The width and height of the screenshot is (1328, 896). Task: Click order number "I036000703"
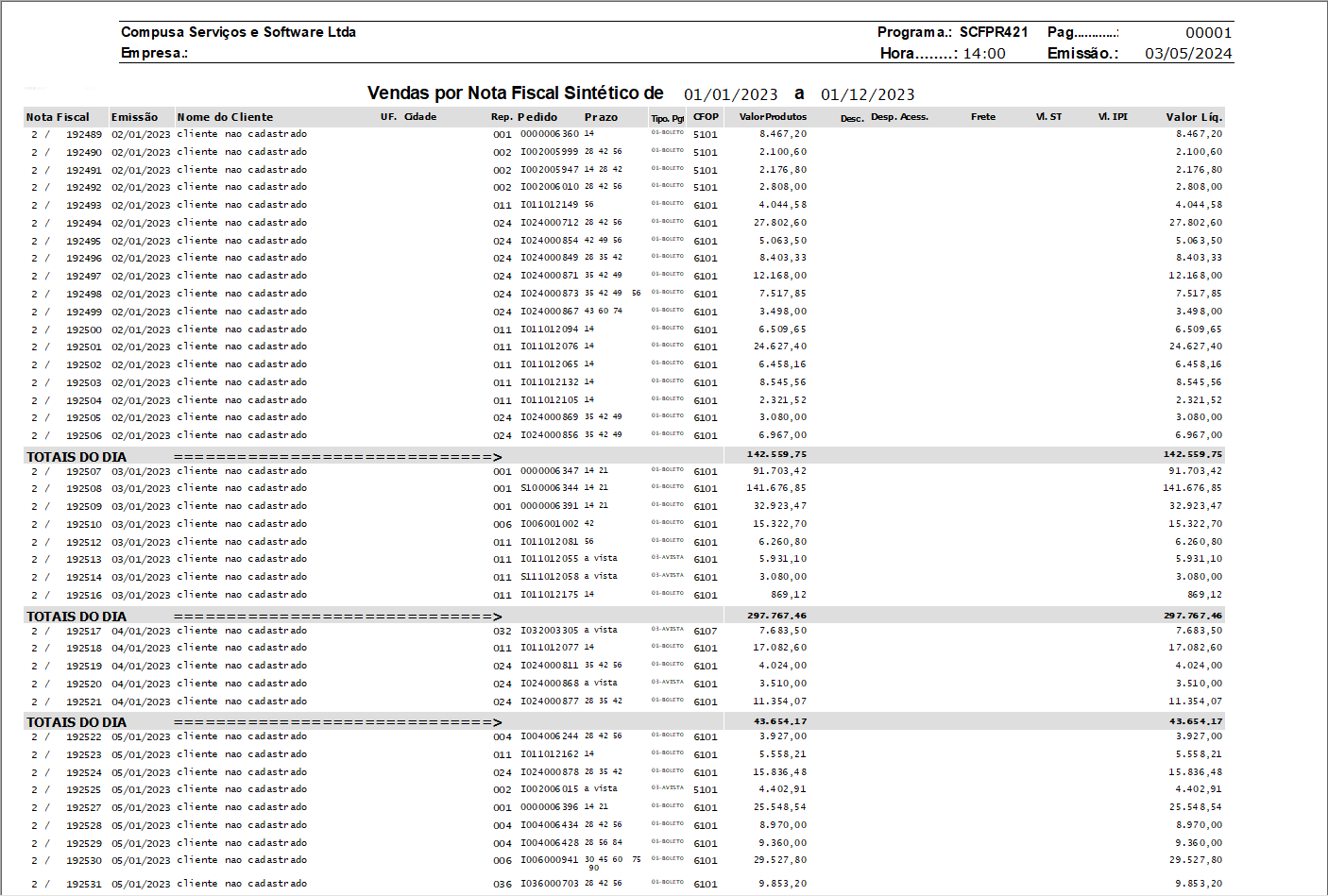pos(550,884)
